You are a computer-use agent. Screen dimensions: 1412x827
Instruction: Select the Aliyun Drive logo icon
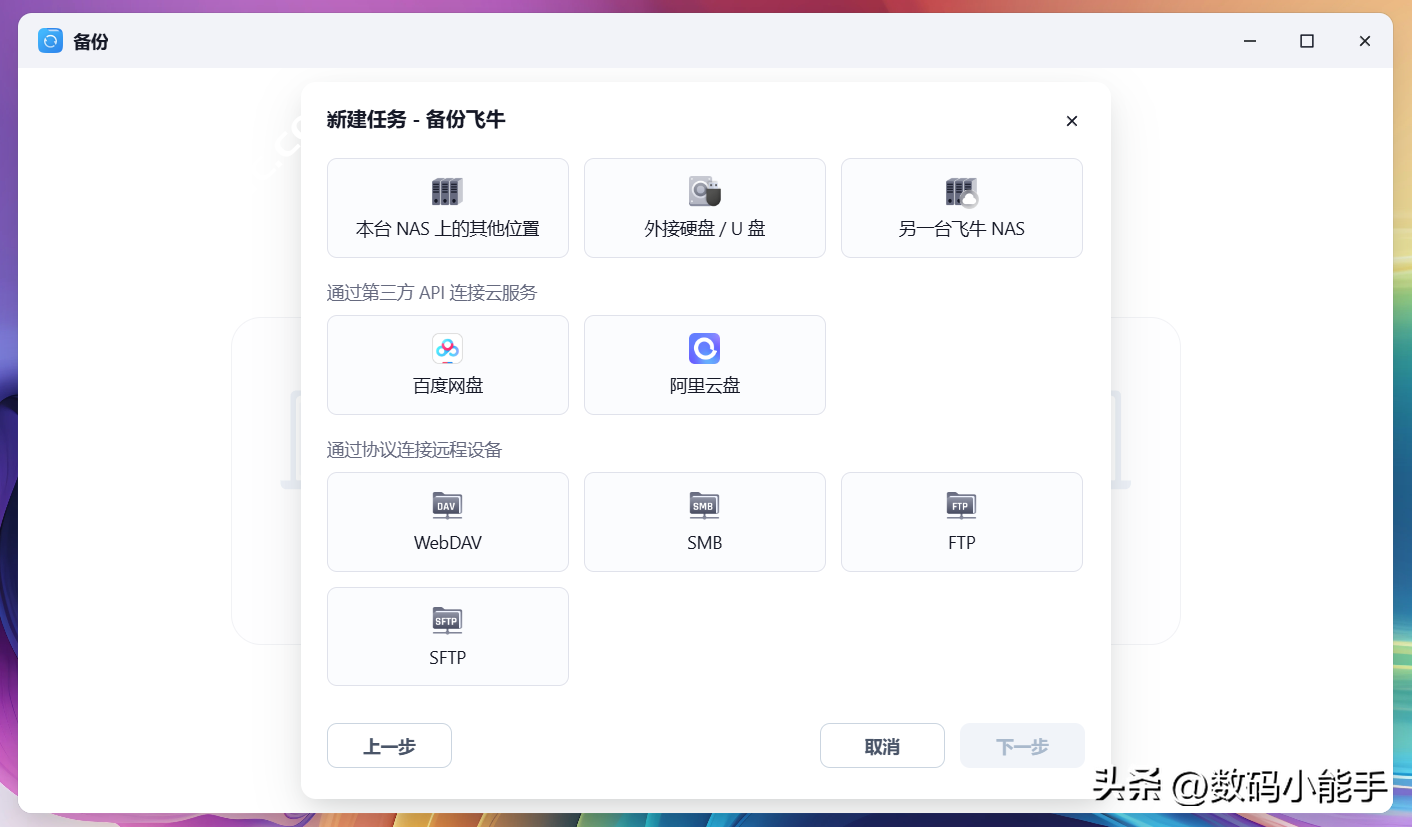coord(704,349)
